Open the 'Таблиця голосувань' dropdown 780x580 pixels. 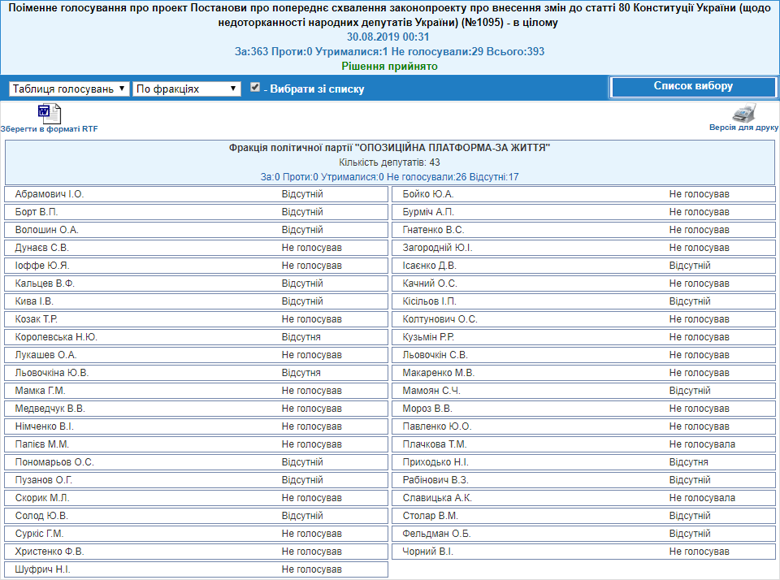(x=69, y=89)
